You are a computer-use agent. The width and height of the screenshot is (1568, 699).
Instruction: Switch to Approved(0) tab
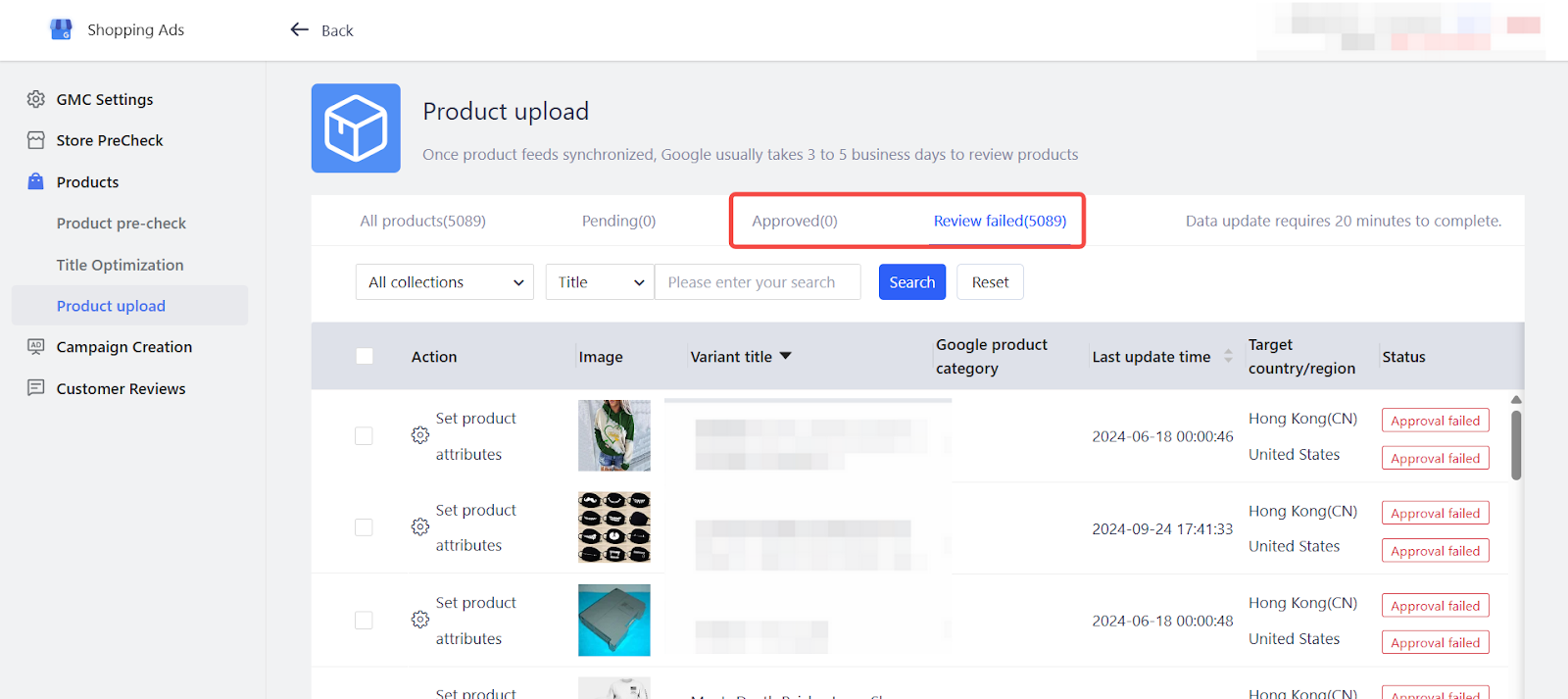[x=795, y=221]
